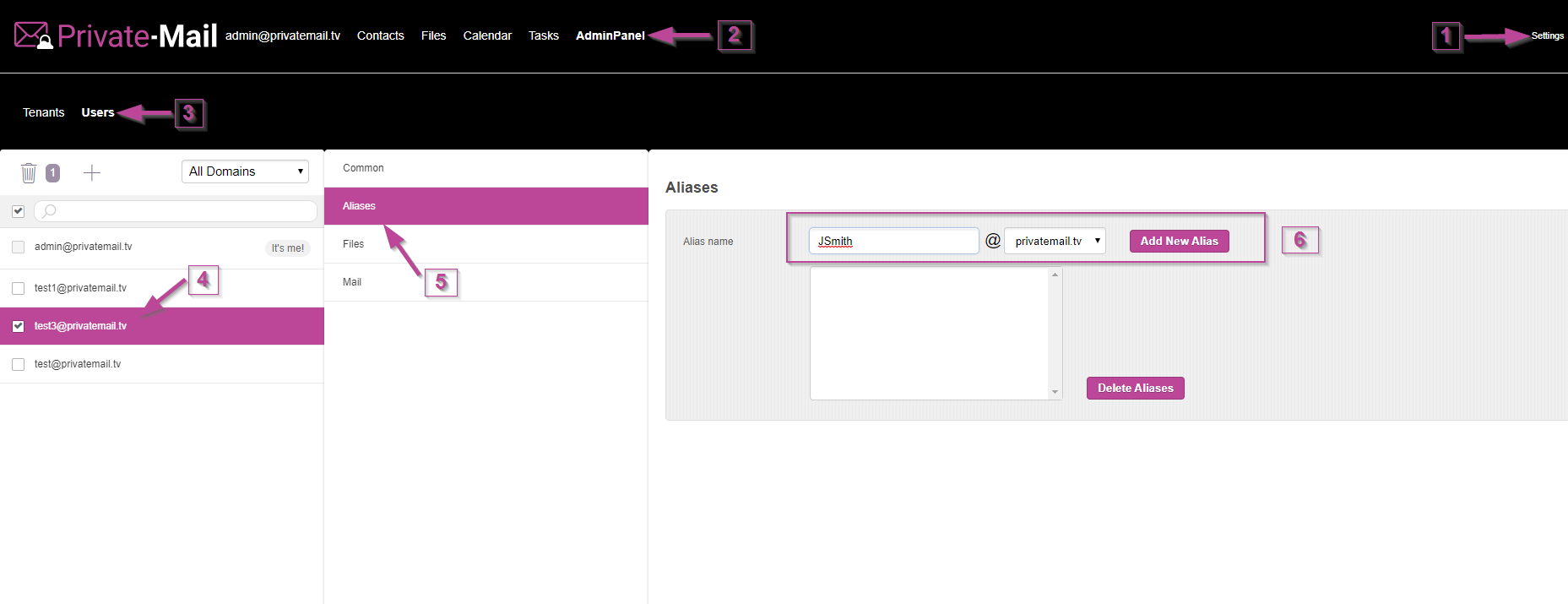Click the Private-Mail envelope logo

34,35
